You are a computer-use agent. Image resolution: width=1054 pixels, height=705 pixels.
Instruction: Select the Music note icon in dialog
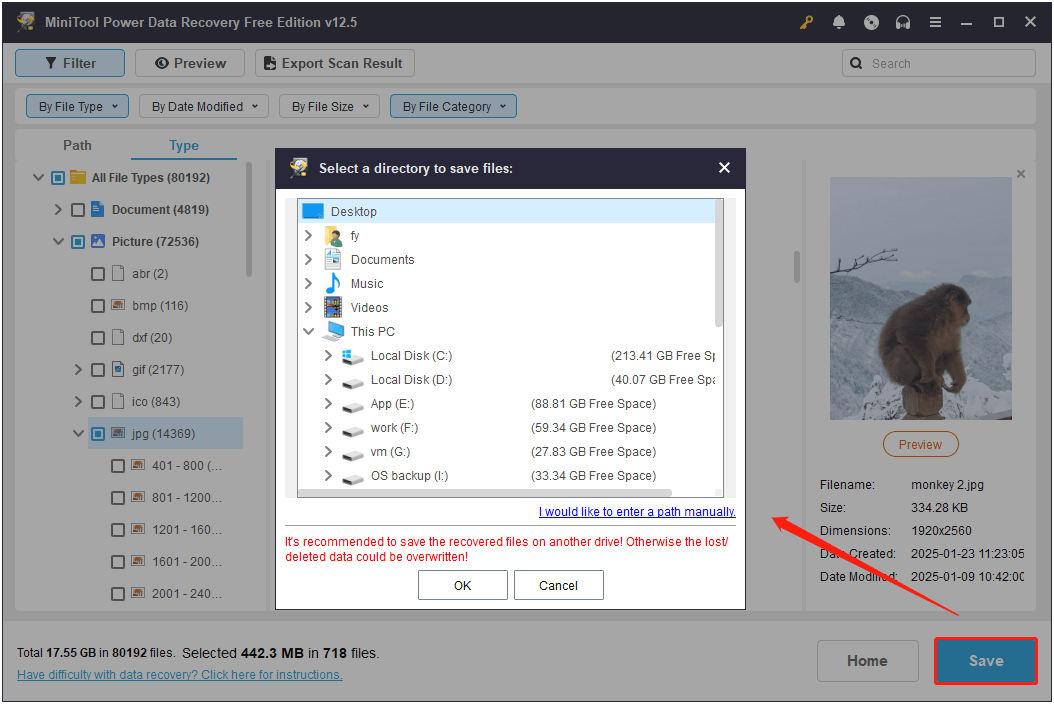click(333, 284)
